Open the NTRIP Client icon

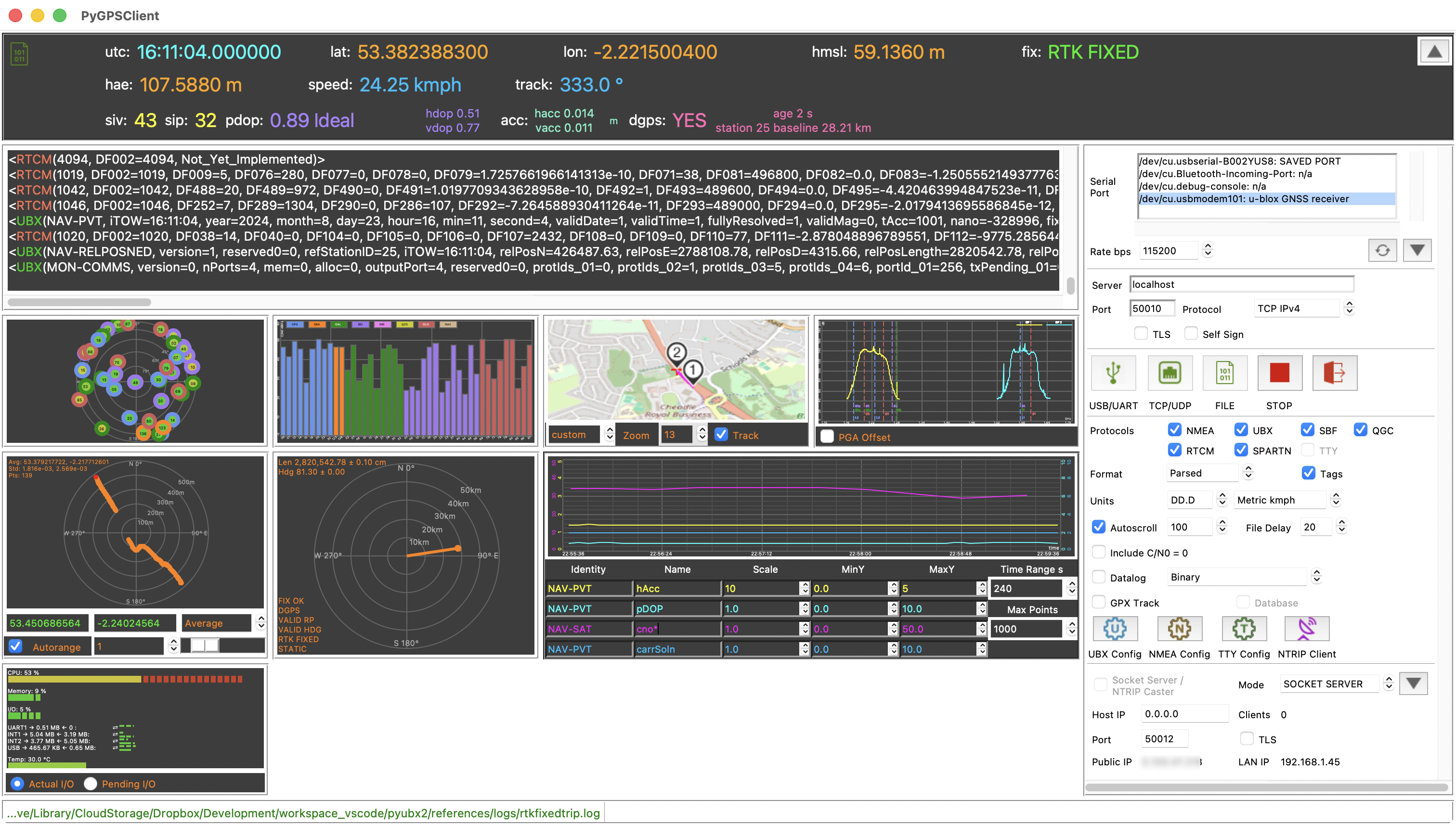[1306, 629]
